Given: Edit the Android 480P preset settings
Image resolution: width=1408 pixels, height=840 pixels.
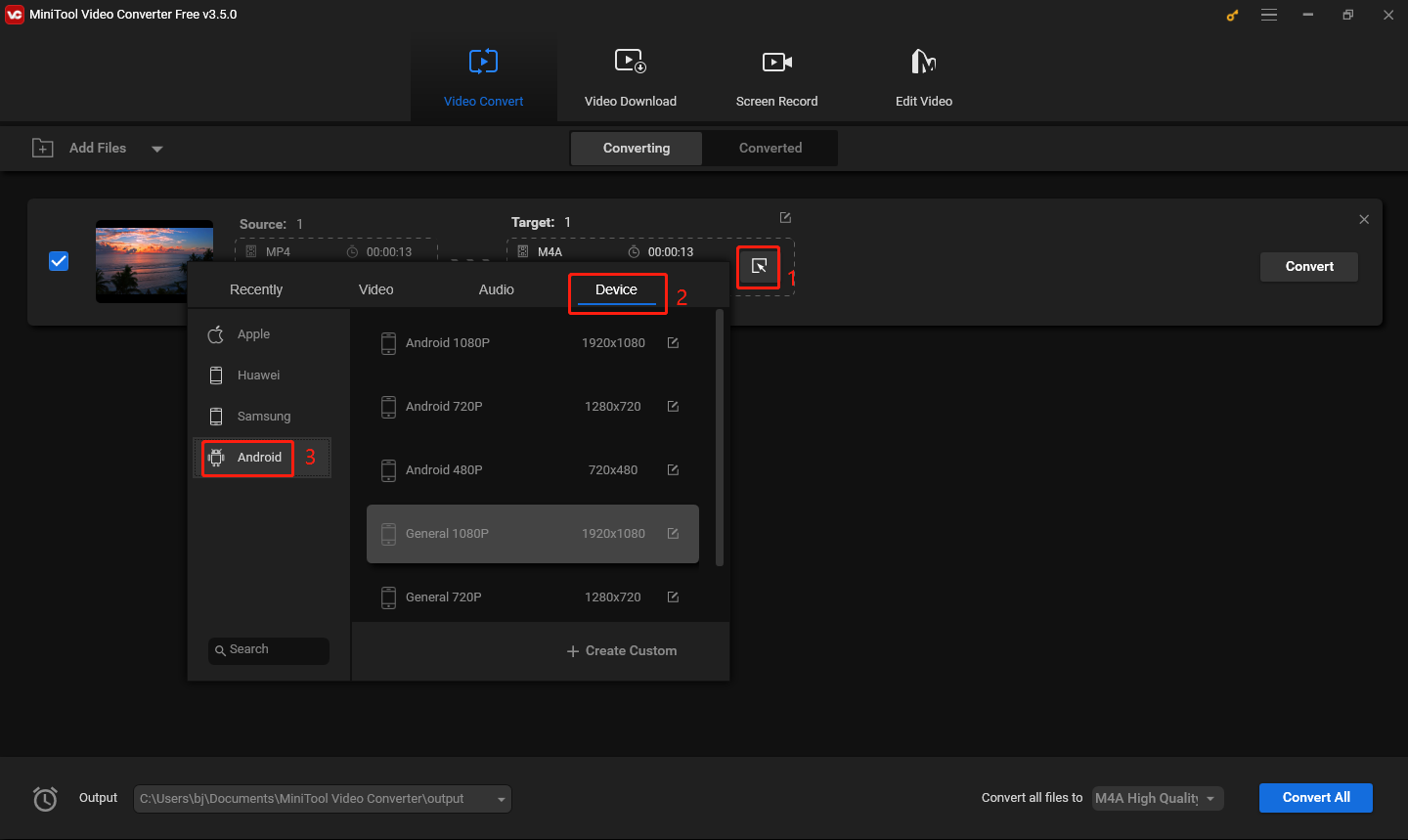Looking at the screenshot, I should tap(673, 469).
